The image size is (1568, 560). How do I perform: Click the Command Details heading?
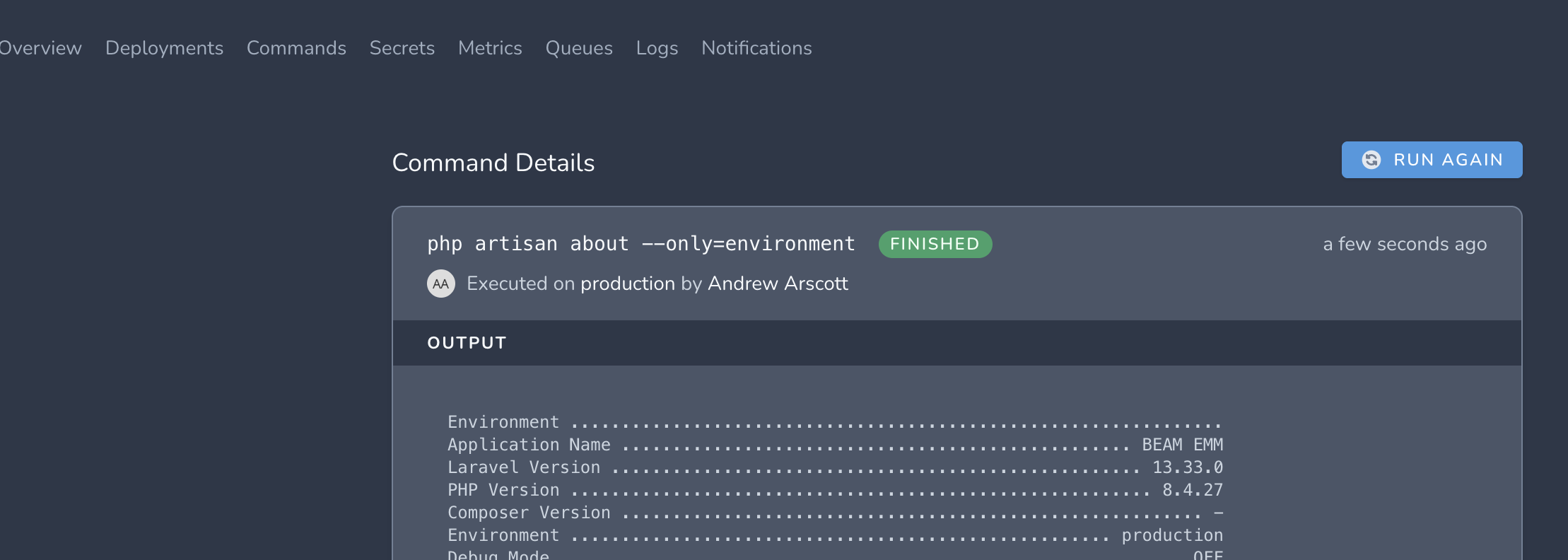coord(493,163)
